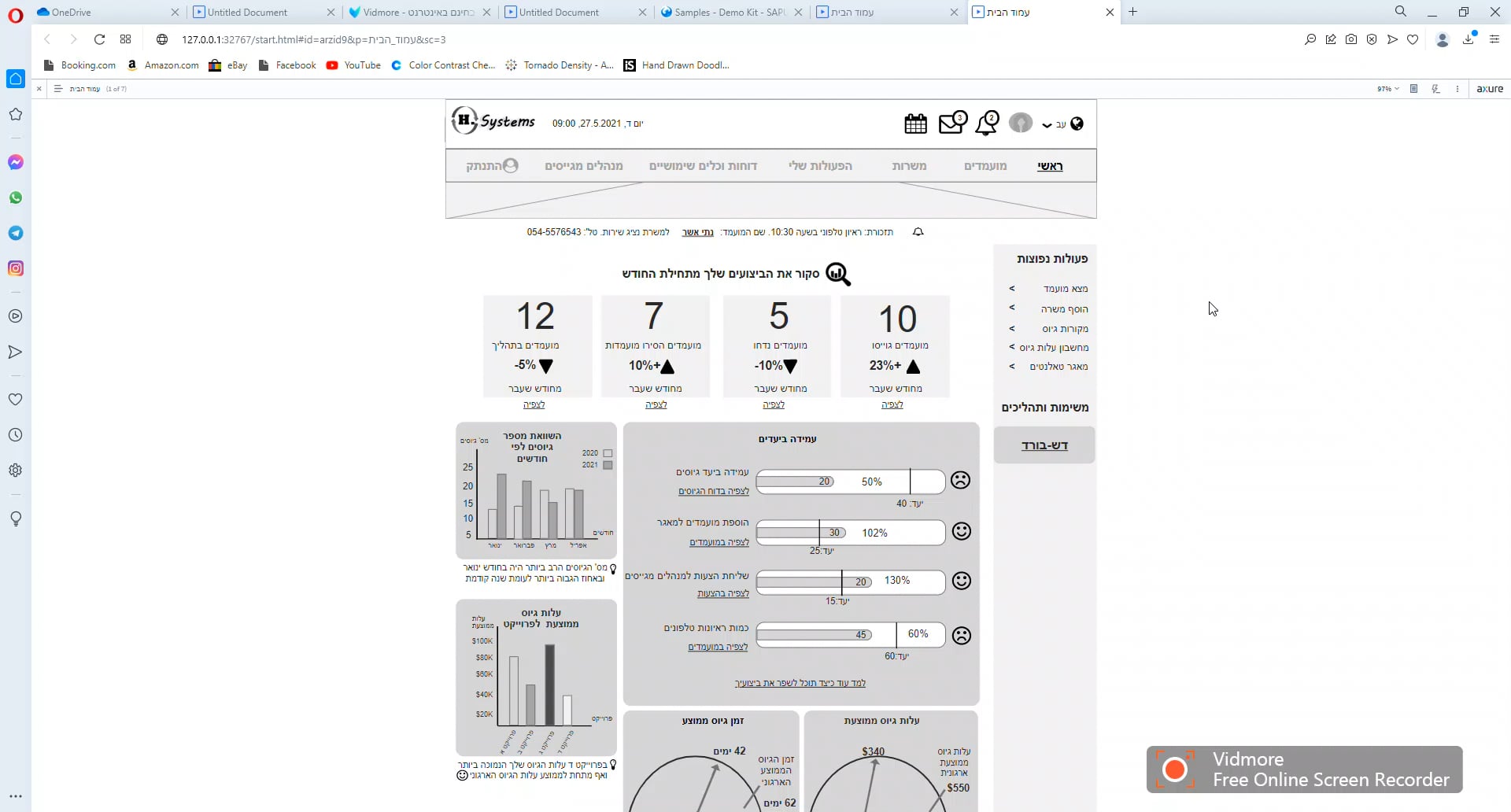Open the mail envelope with 3 badge

pos(952,123)
